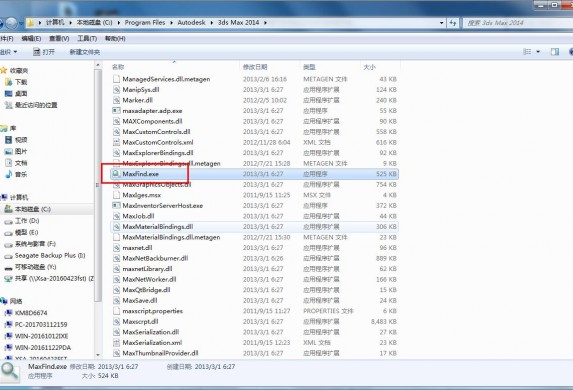Click the Maxiges.msx file icon
The image size is (573, 390).
pyautogui.click(x=116, y=195)
